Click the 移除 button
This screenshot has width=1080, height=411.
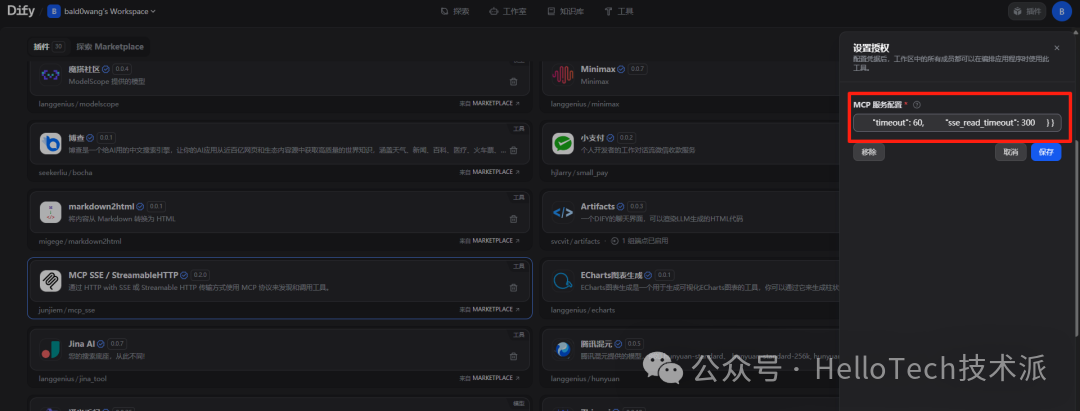[x=869, y=153]
